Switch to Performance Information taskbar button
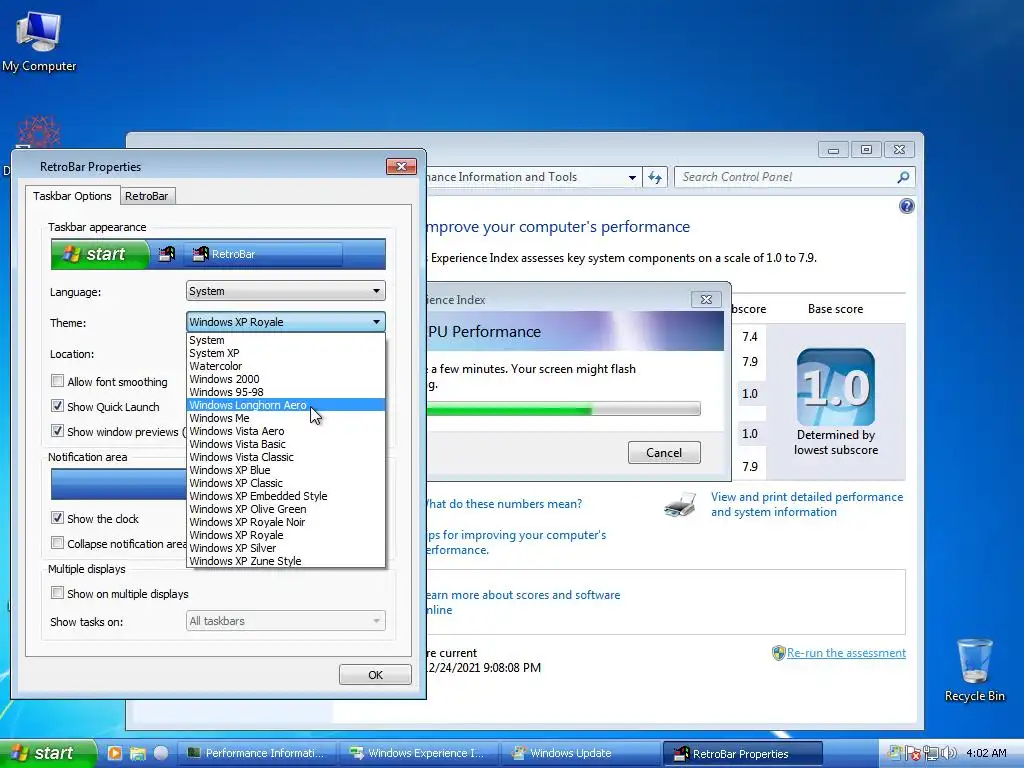The height and width of the screenshot is (768, 1024). [256, 753]
